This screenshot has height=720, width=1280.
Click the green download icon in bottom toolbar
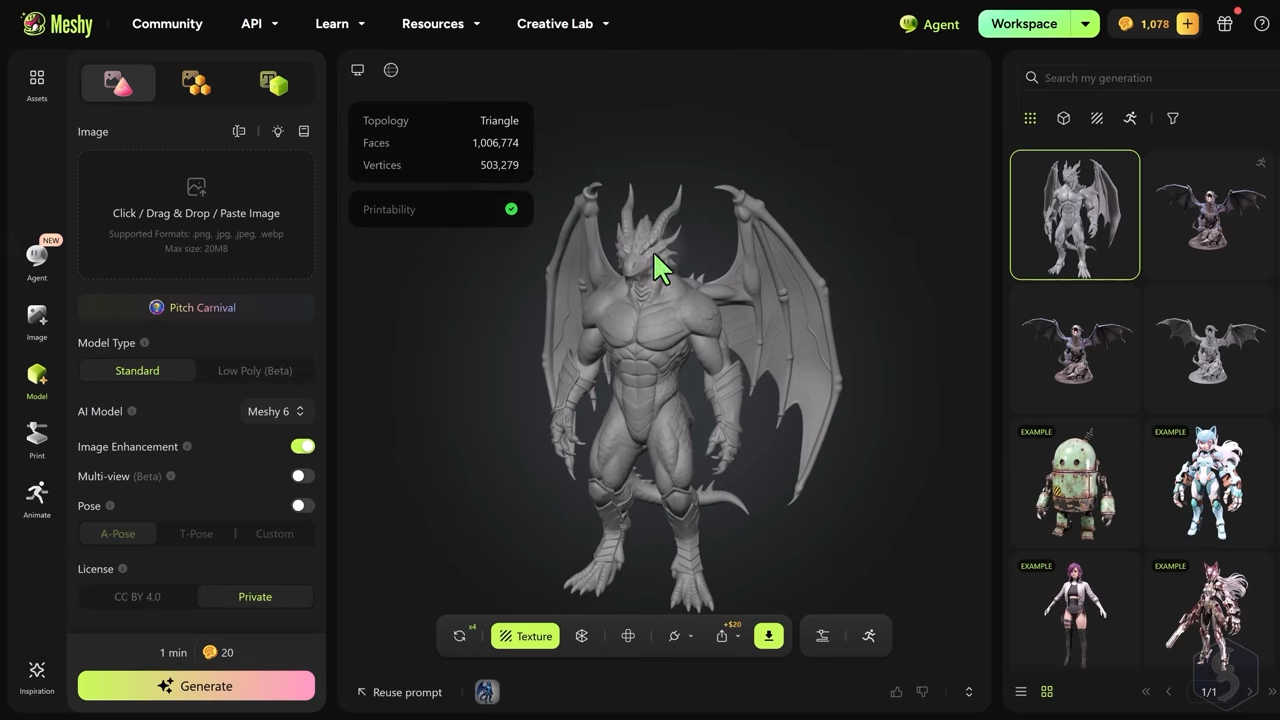click(x=769, y=636)
